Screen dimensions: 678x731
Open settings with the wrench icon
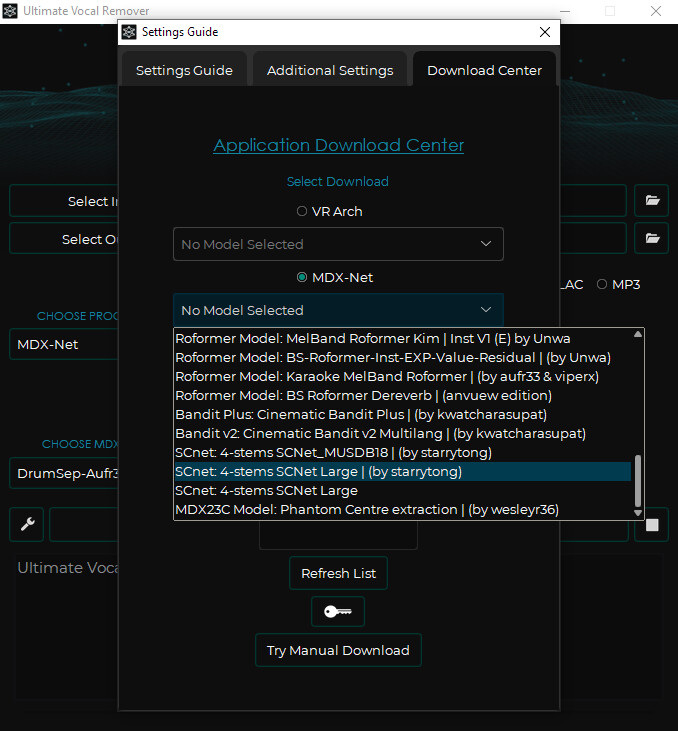27,524
